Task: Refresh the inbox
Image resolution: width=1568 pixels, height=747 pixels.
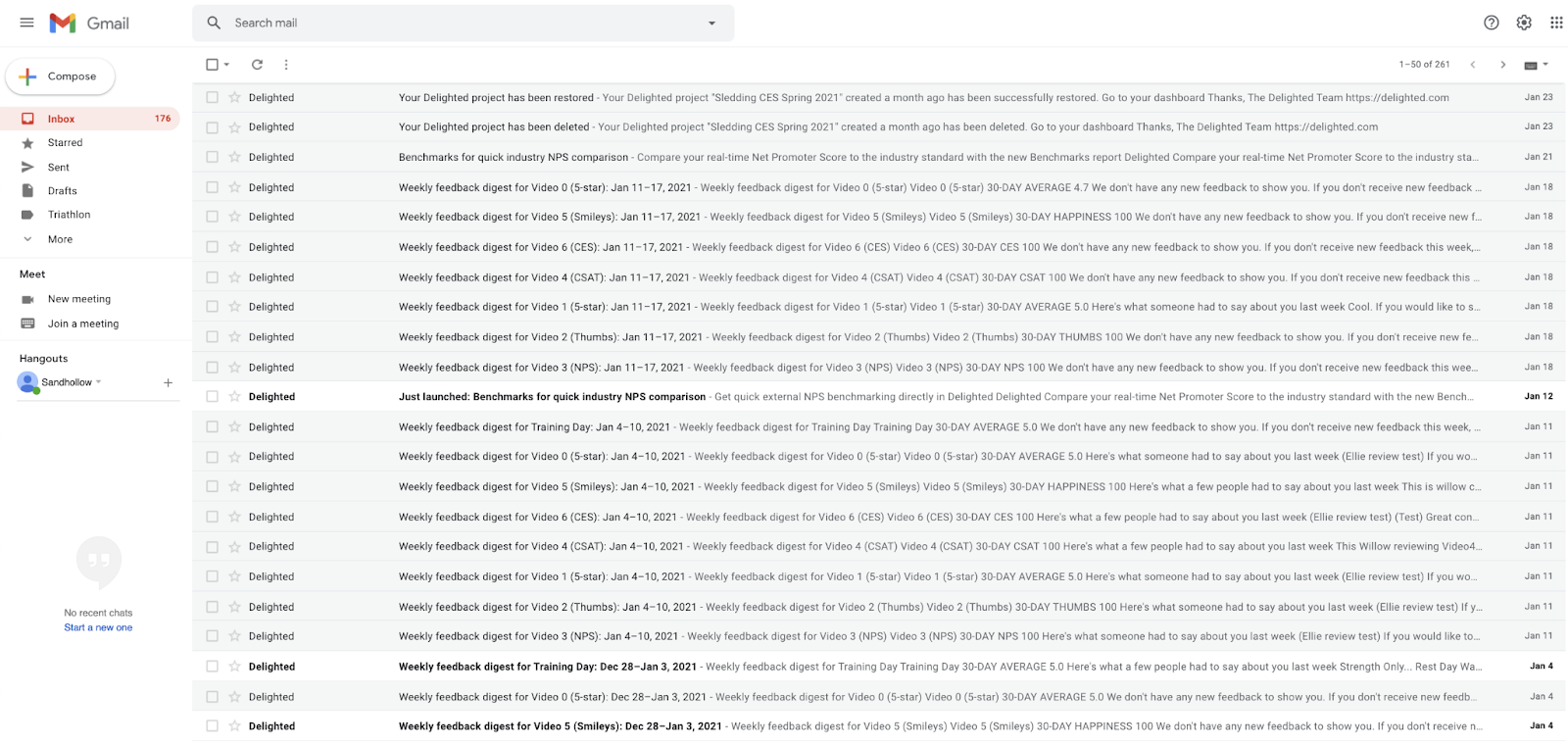Action: point(257,65)
